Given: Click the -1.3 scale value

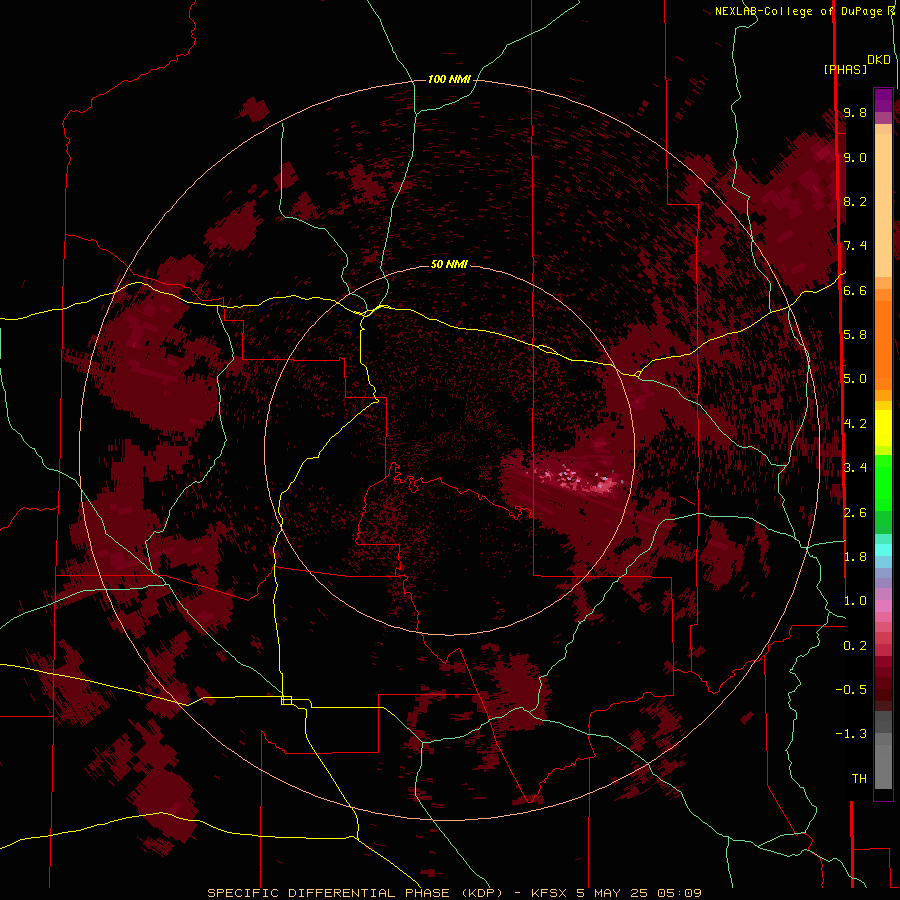Looking at the screenshot, I should click(851, 734).
